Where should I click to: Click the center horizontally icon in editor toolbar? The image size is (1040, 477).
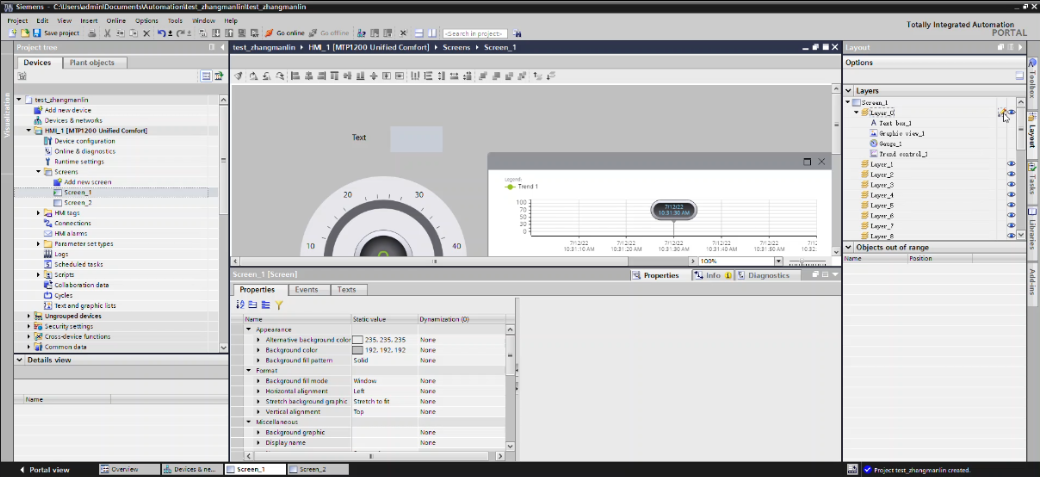coord(308,76)
